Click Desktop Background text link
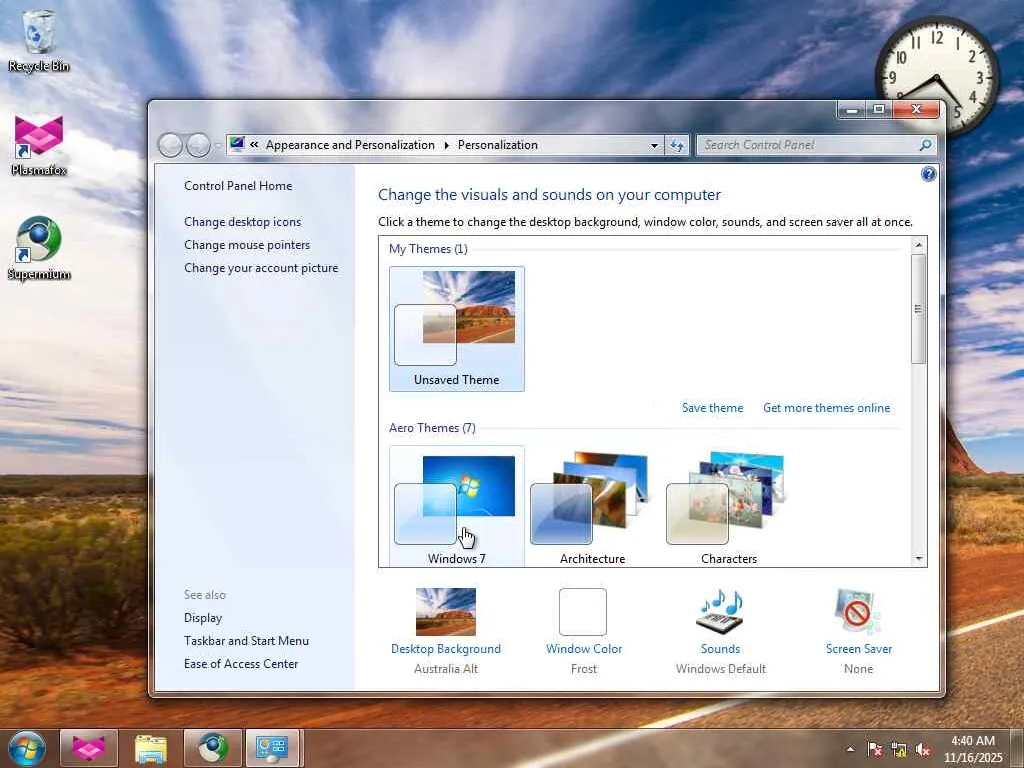This screenshot has height=768, width=1024. [x=446, y=648]
